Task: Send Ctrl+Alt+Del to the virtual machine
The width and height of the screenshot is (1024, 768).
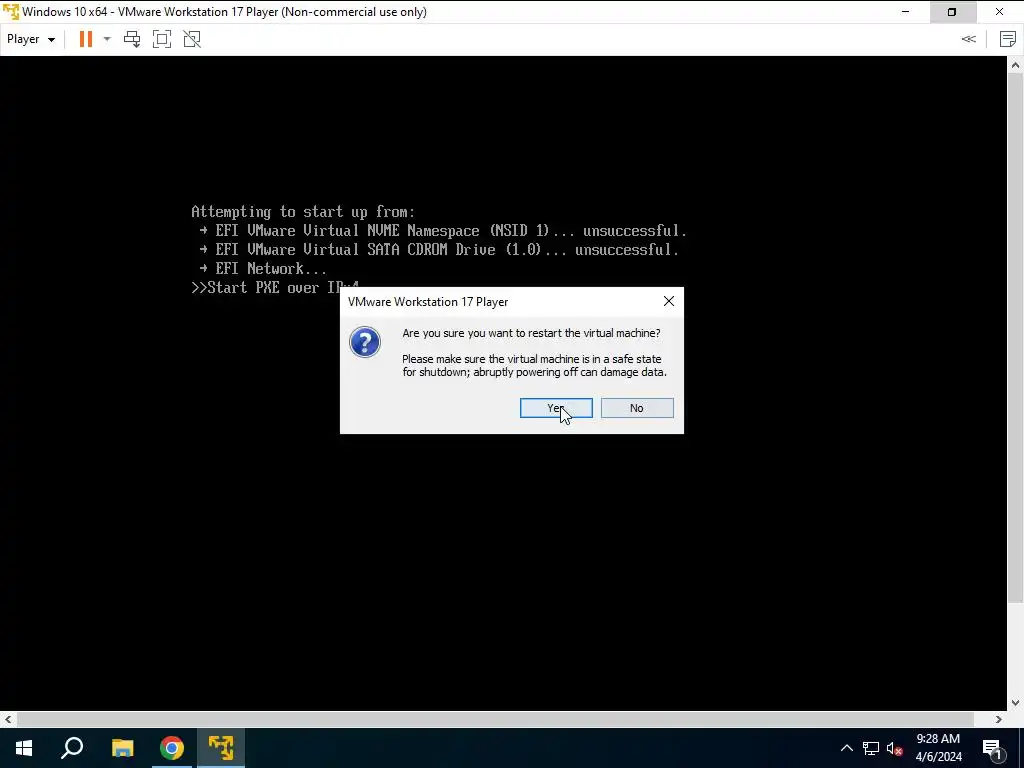Action: [132, 39]
